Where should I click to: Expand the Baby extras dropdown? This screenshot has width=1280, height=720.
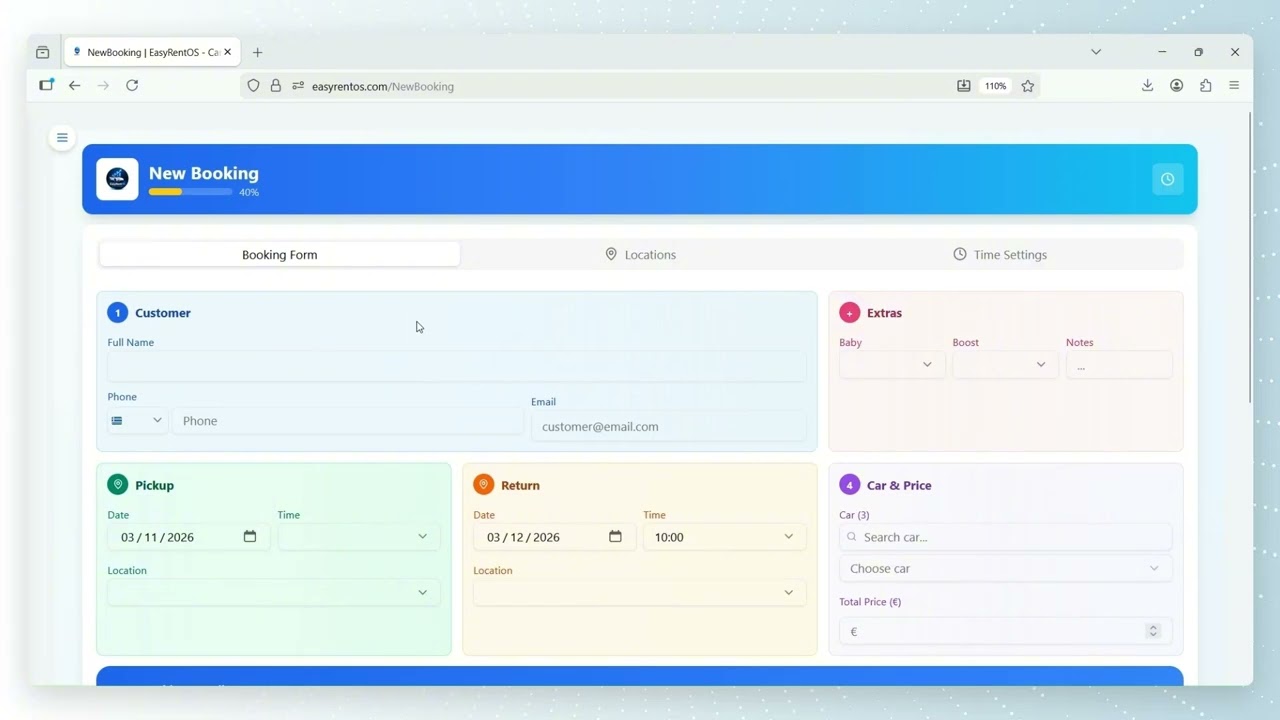tap(892, 365)
